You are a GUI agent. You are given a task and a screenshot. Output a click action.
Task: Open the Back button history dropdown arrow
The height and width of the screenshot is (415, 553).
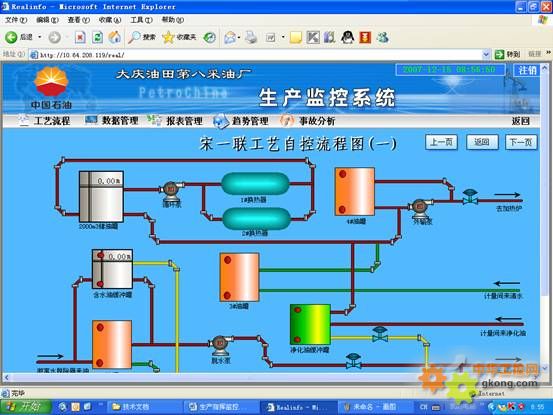tap(40, 37)
